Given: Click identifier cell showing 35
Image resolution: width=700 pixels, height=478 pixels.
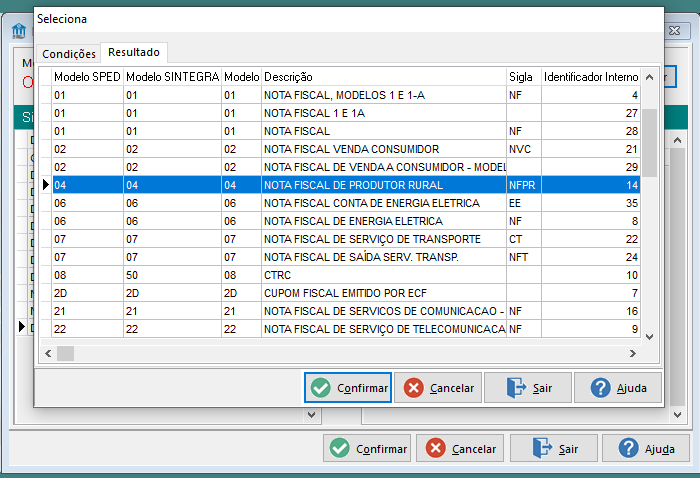Looking at the screenshot, I should click(x=591, y=203).
